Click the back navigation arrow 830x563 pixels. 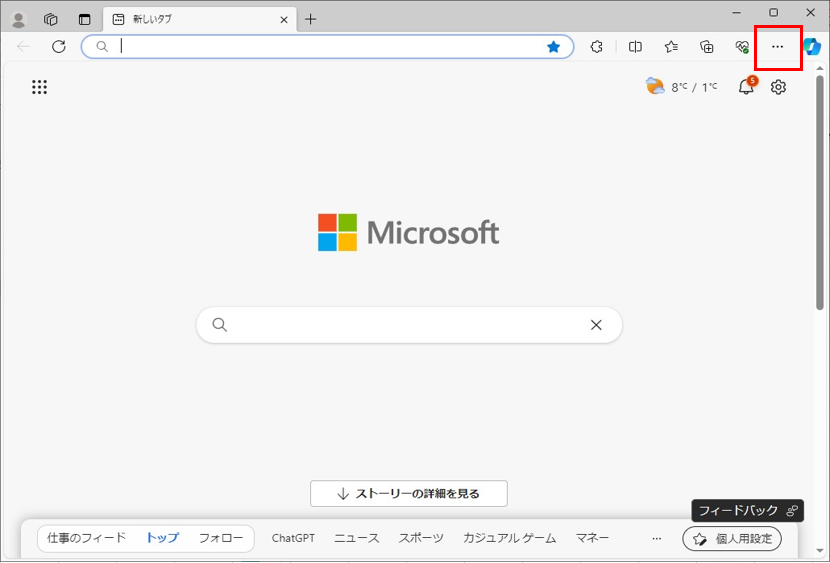point(23,47)
